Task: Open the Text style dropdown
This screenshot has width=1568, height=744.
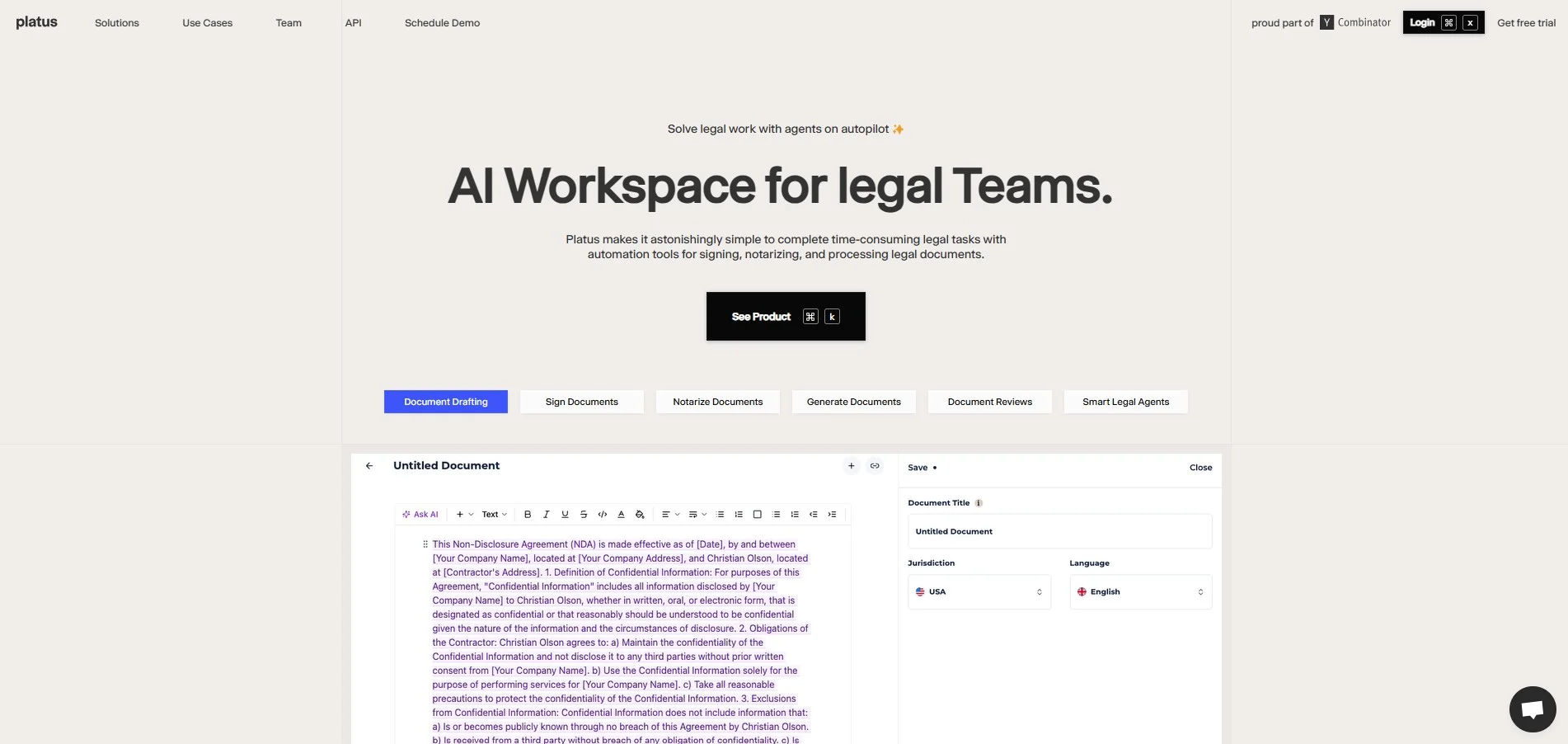Action: [494, 515]
